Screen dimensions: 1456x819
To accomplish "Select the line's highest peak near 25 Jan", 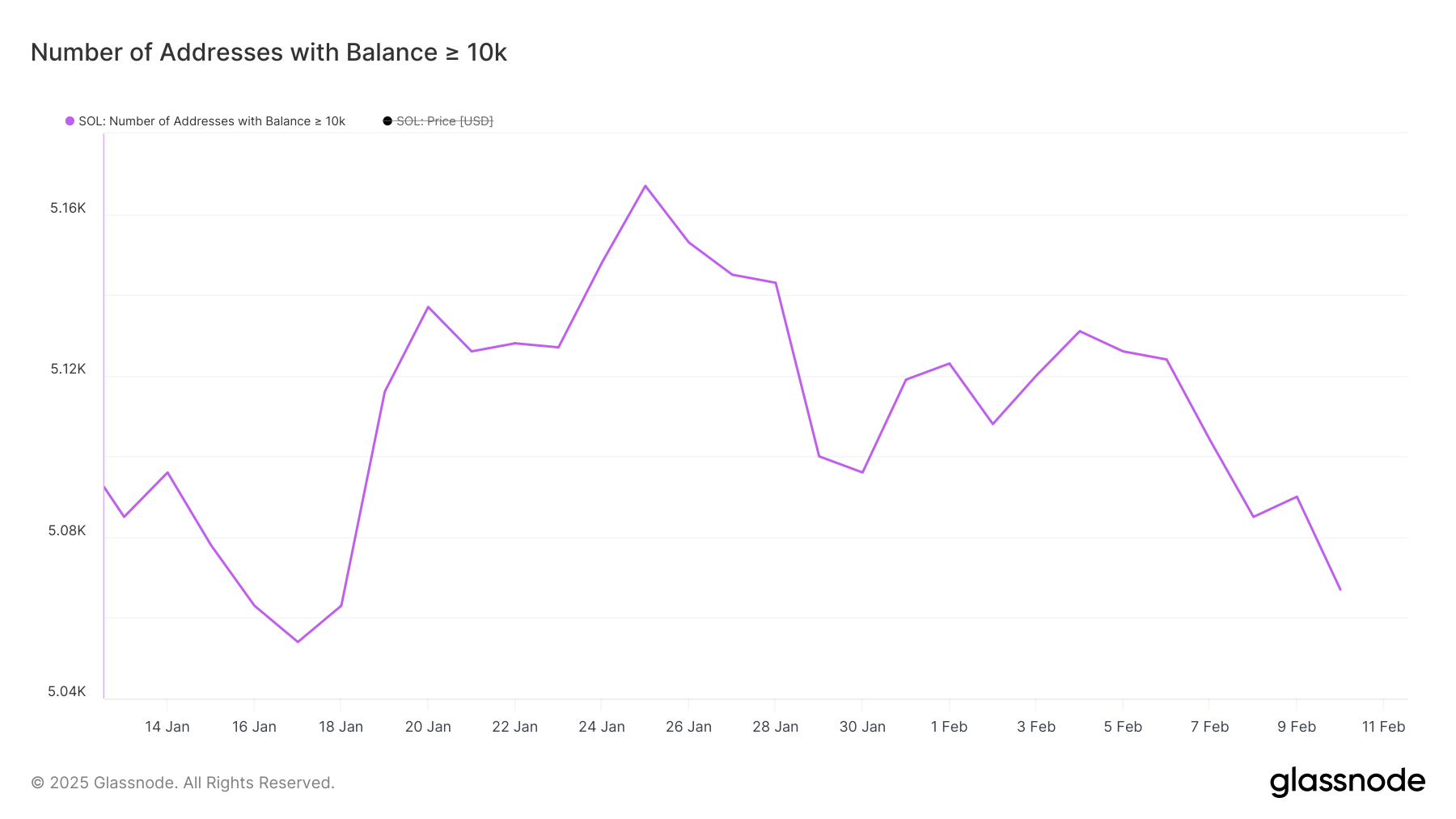I will [645, 186].
